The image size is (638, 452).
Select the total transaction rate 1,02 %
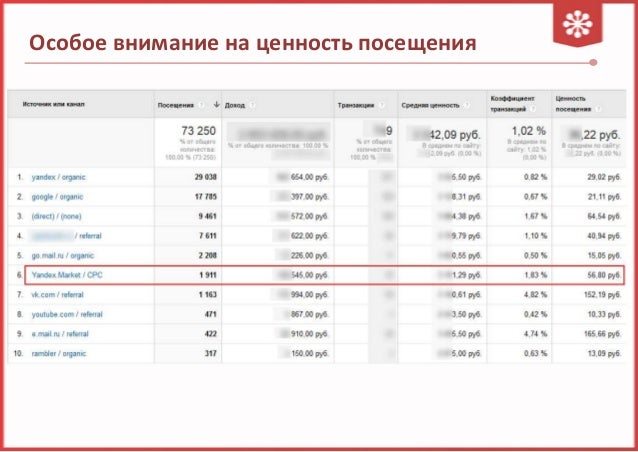[529, 131]
